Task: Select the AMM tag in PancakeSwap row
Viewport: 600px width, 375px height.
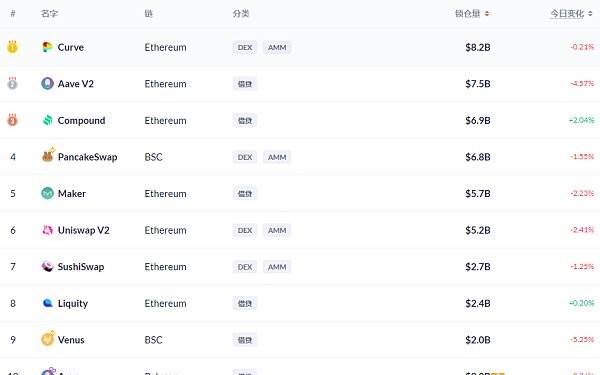Action: 277,157
